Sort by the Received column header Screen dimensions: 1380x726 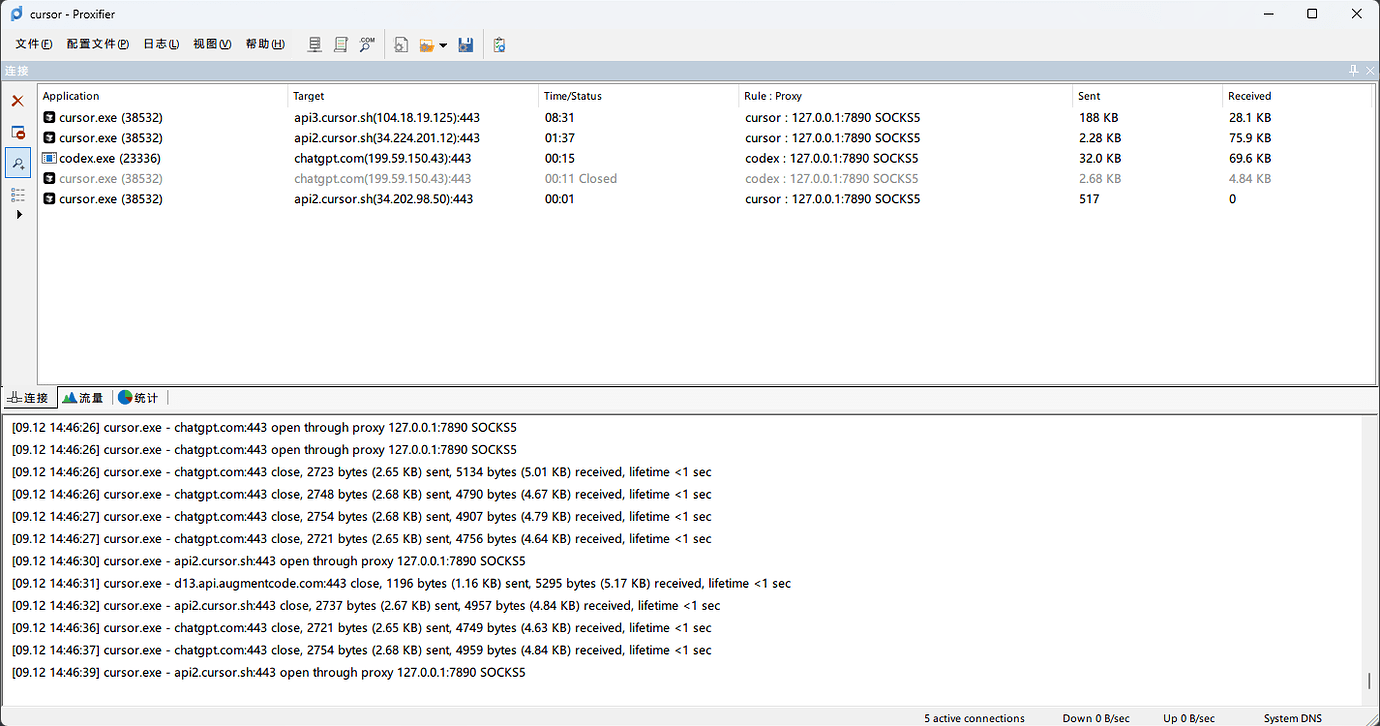(1298, 96)
